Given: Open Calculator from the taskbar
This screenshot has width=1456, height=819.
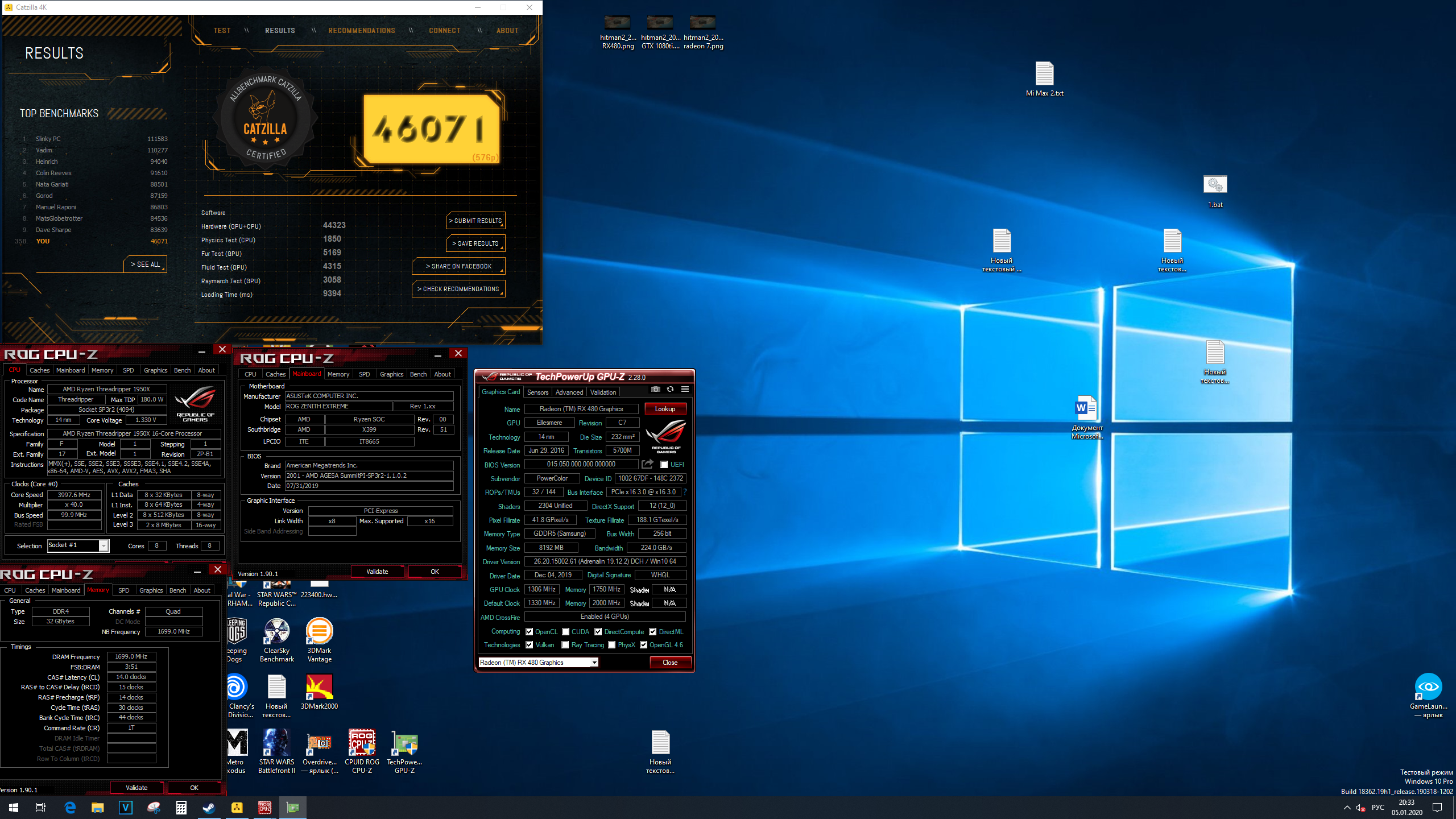Looking at the screenshot, I should (181, 808).
